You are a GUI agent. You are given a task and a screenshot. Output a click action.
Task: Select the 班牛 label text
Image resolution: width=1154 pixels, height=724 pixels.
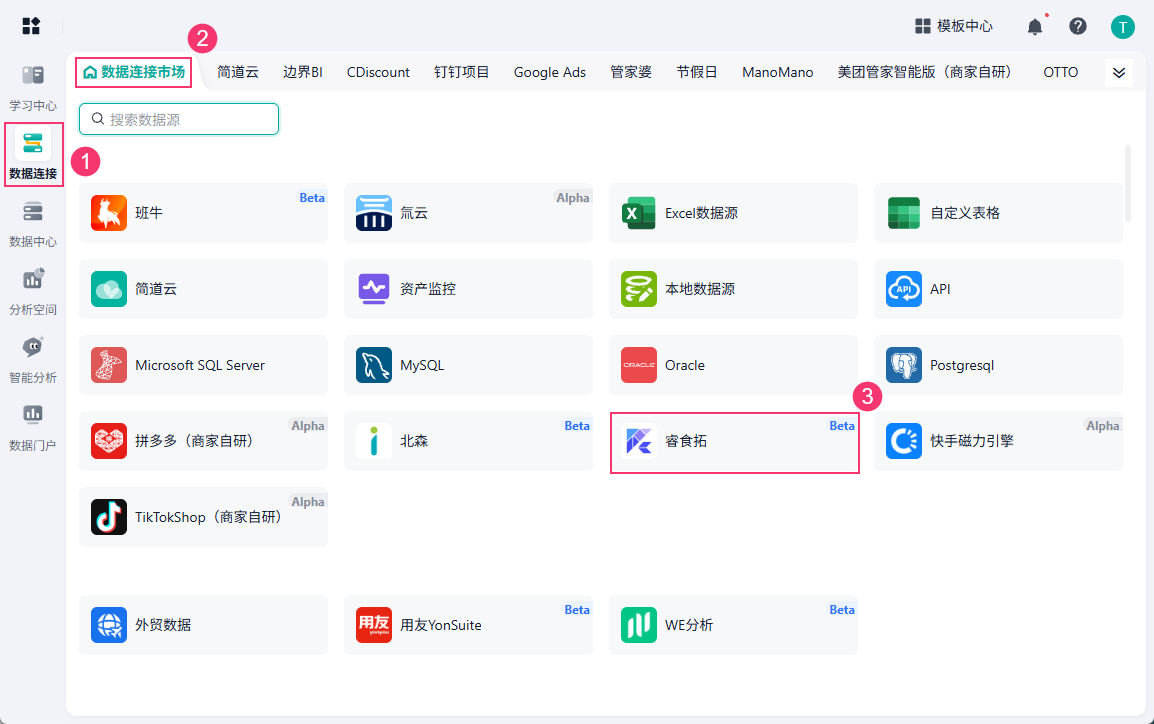[x=149, y=213]
